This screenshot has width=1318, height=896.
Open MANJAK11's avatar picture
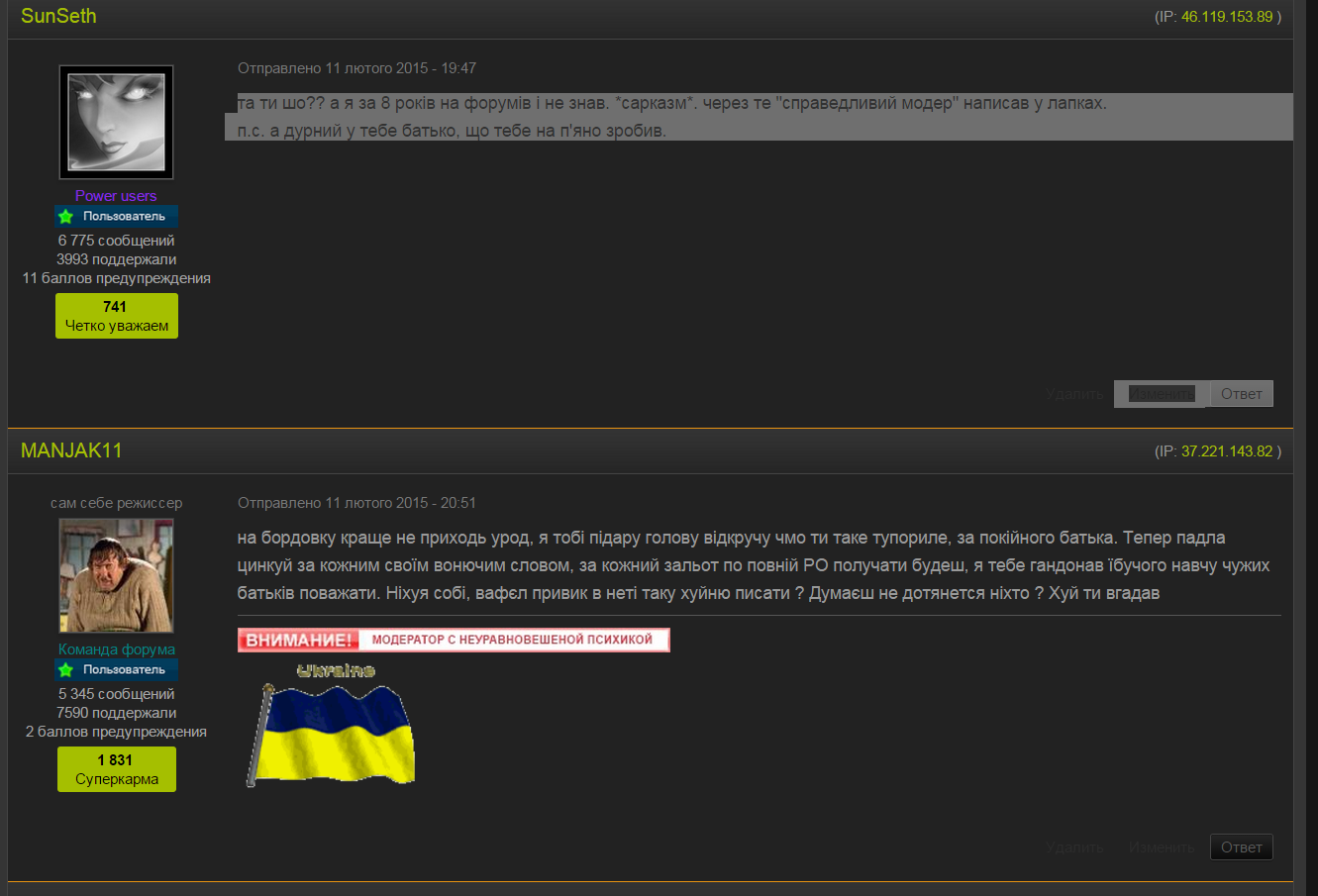pos(116,575)
